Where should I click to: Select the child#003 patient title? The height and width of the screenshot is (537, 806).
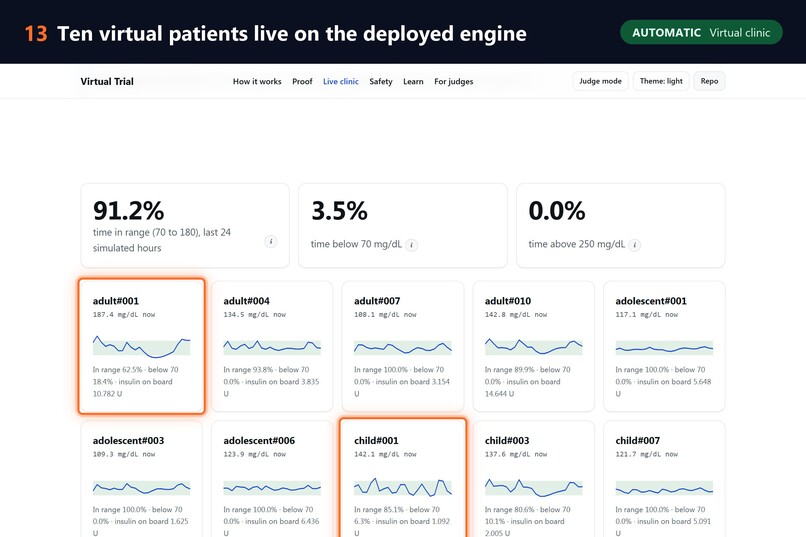coord(507,440)
